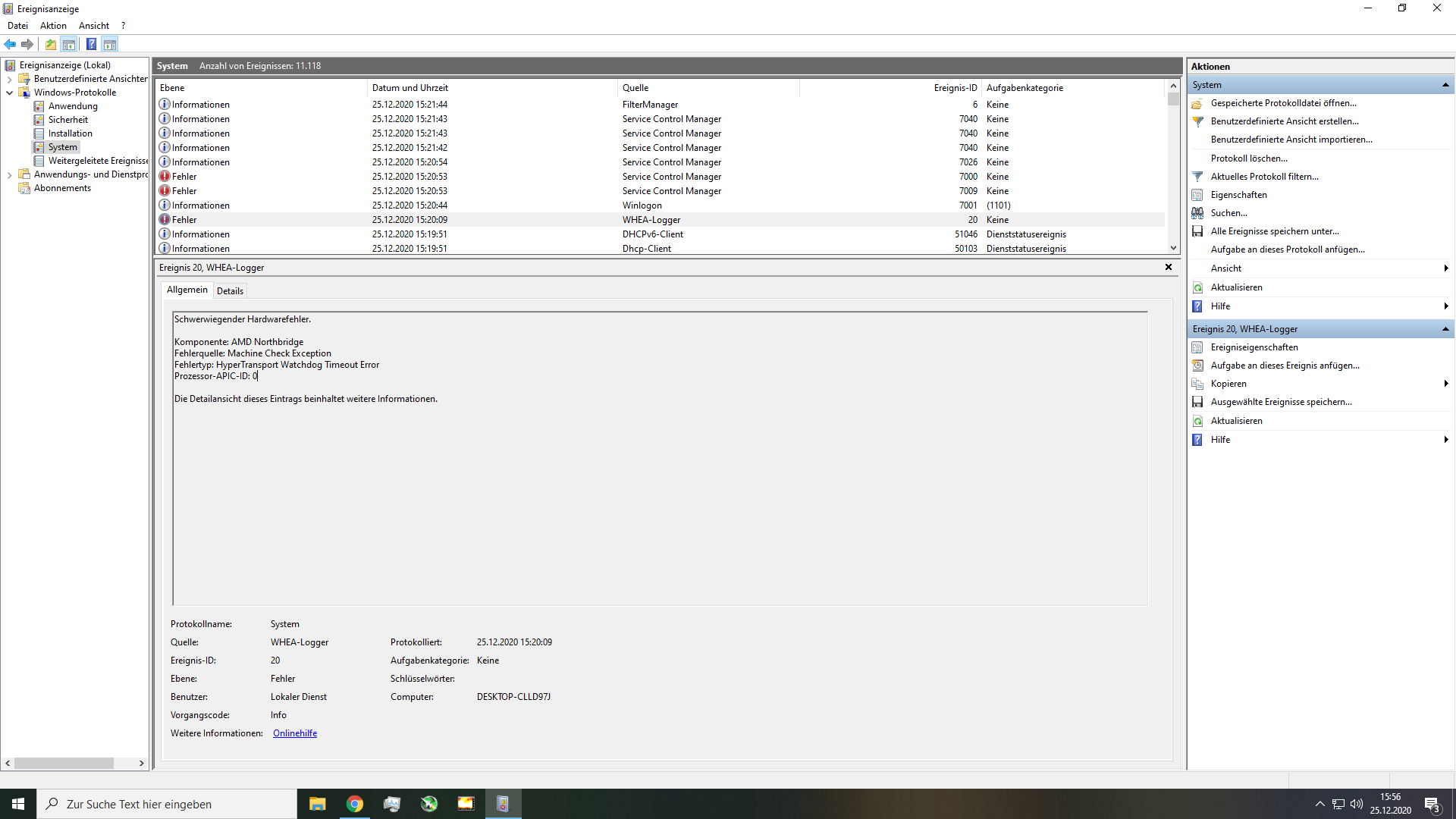Open Chrome from the taskbar
The image size is (1456, 819).
[354, 804]
